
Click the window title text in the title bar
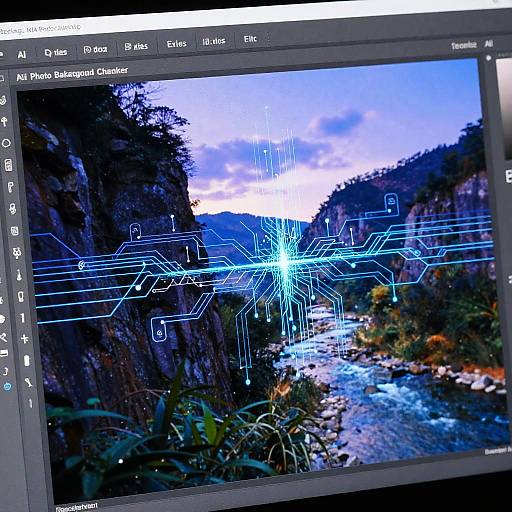pyautogui.click(x=40, y=29)
